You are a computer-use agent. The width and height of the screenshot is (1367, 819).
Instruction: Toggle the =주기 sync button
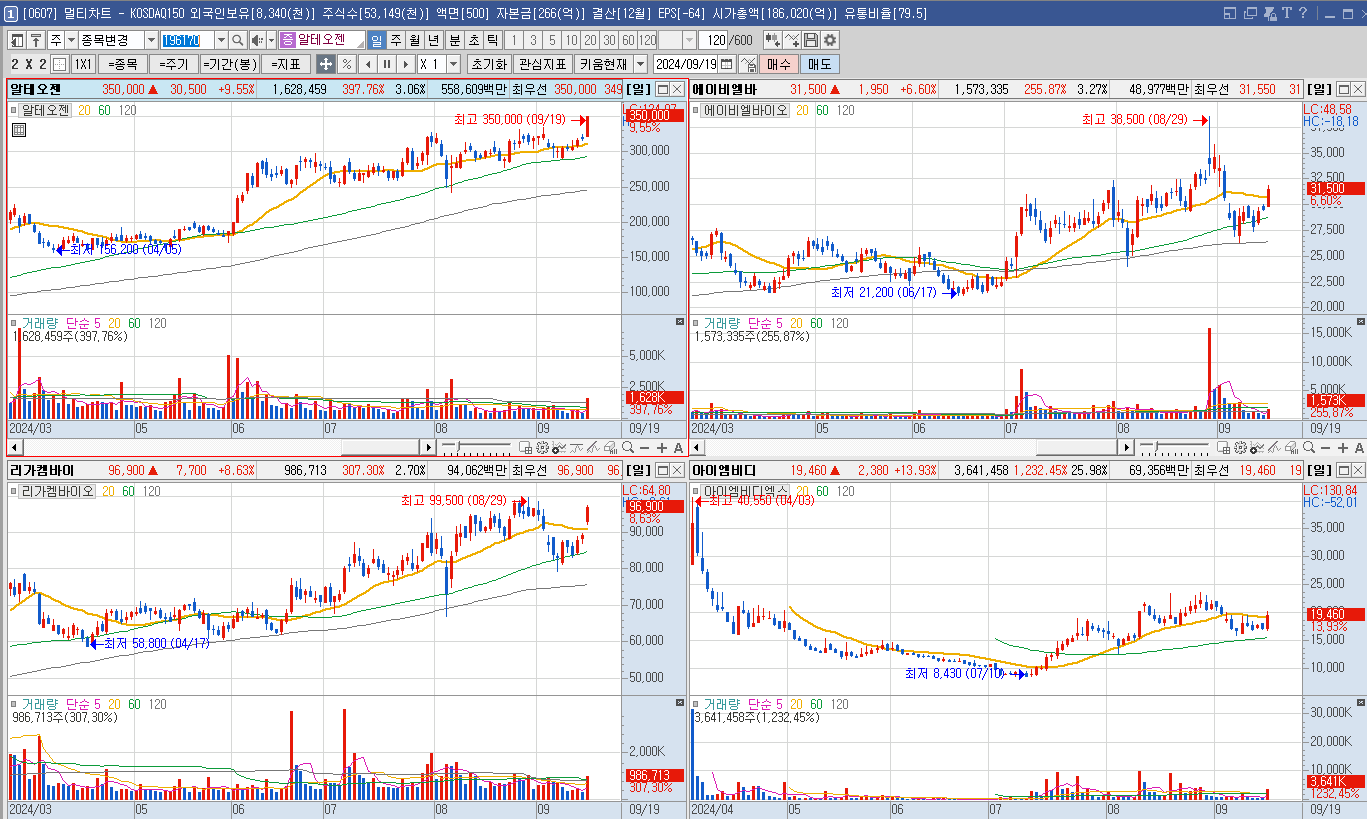point(174,64)
